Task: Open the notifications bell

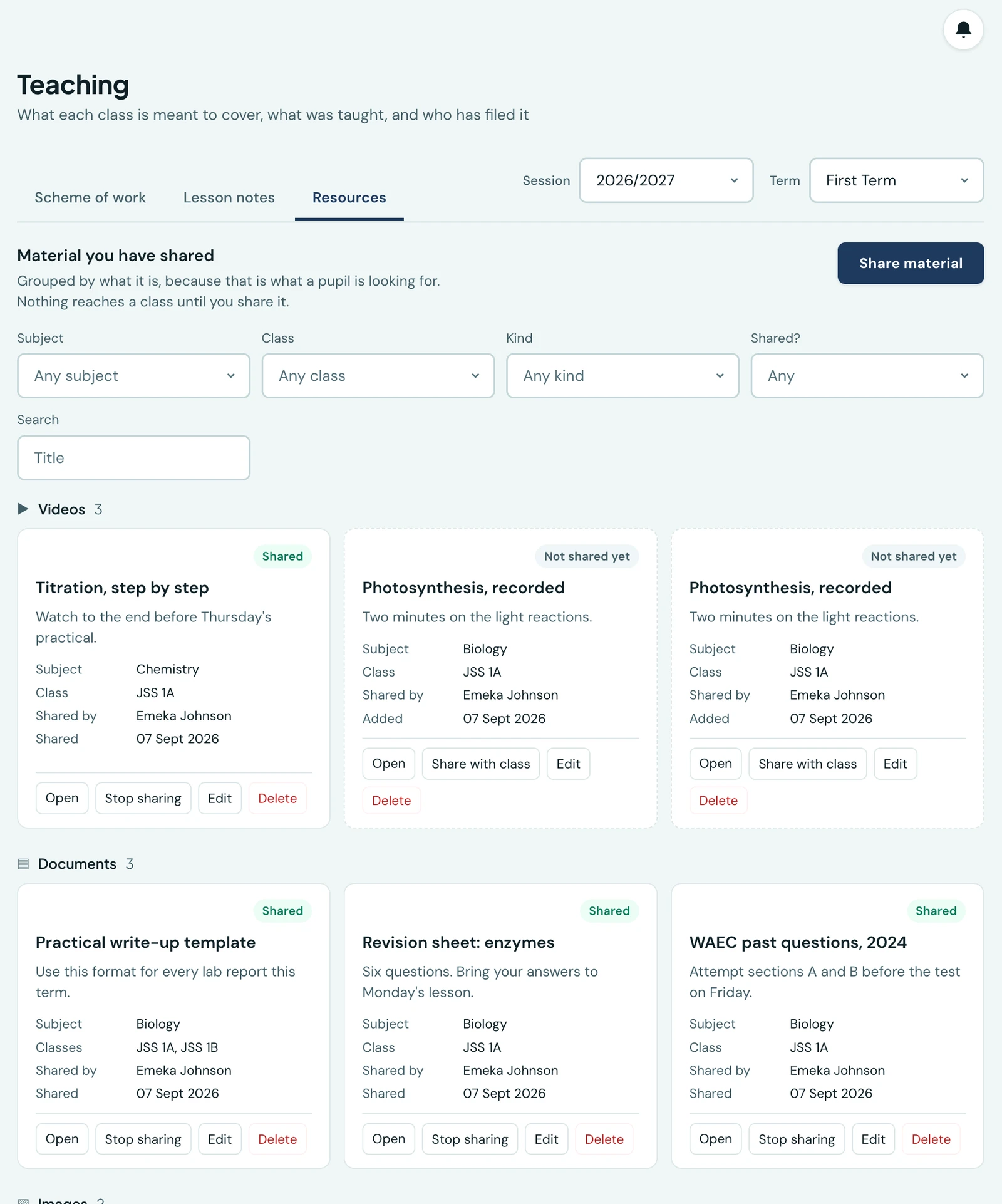Action: click(x=963, y=29)
